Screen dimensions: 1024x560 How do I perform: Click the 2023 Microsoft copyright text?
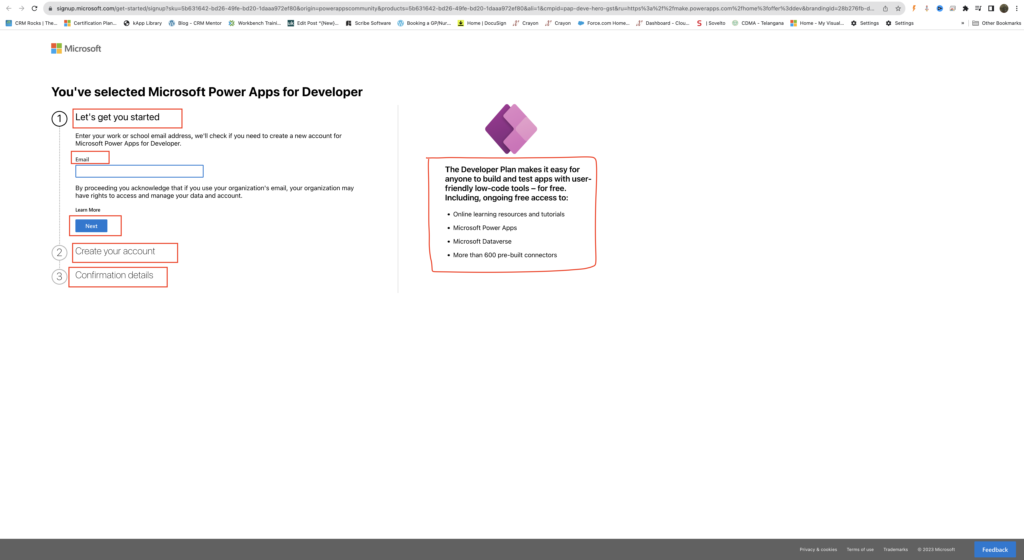[936, 550]
